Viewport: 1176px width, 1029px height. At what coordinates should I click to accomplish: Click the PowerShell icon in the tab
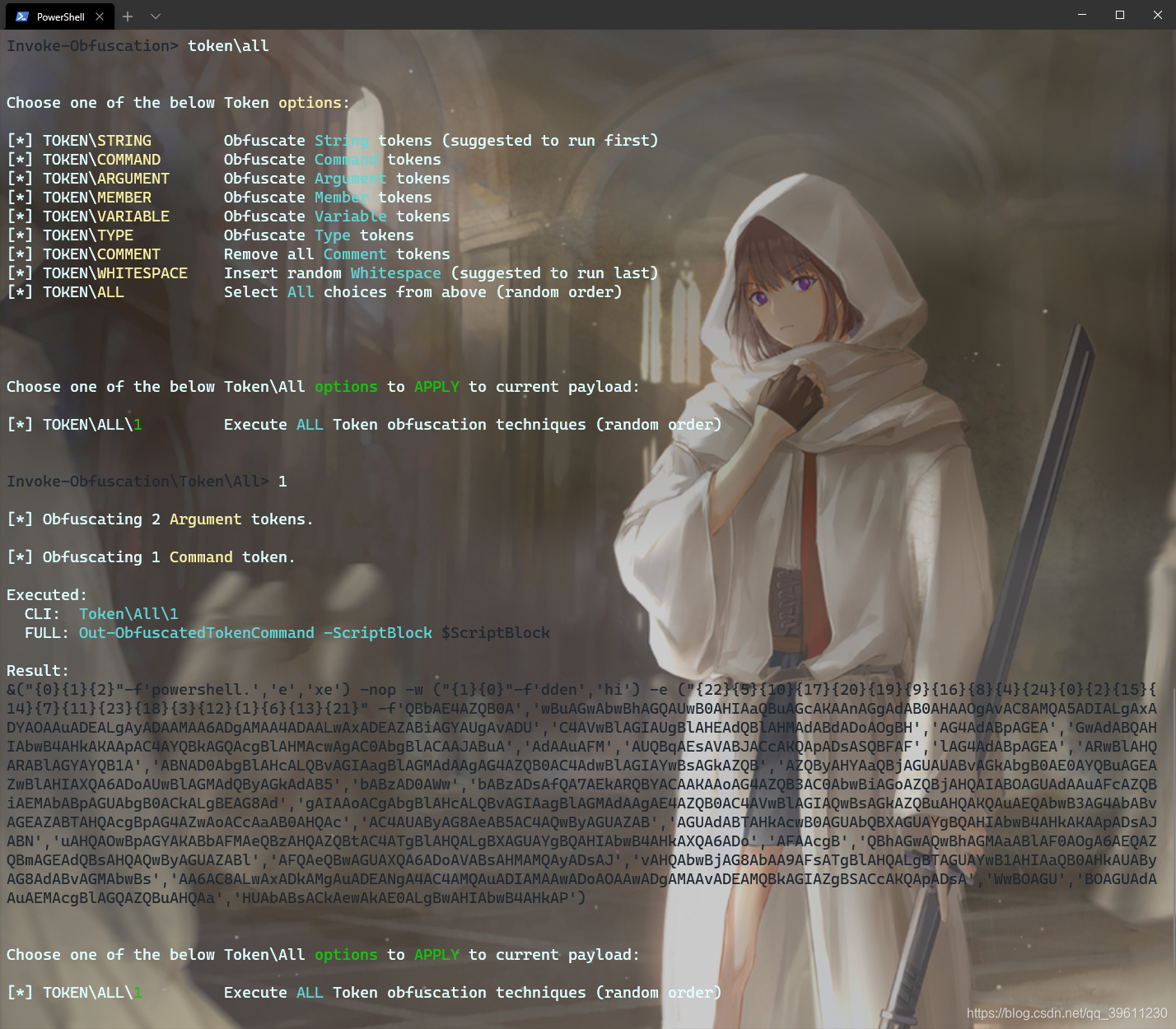click(x=22, y=16)
